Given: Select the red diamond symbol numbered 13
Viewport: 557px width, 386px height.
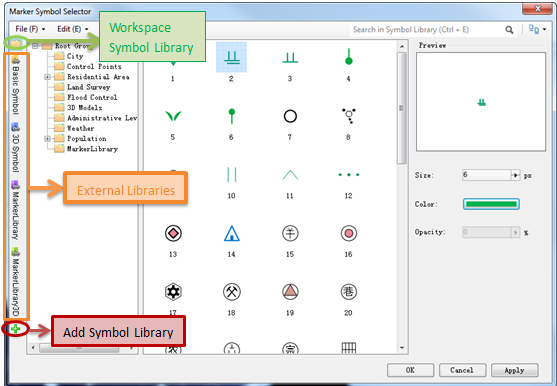Looking at the screenshot, I should coord(173,234).
